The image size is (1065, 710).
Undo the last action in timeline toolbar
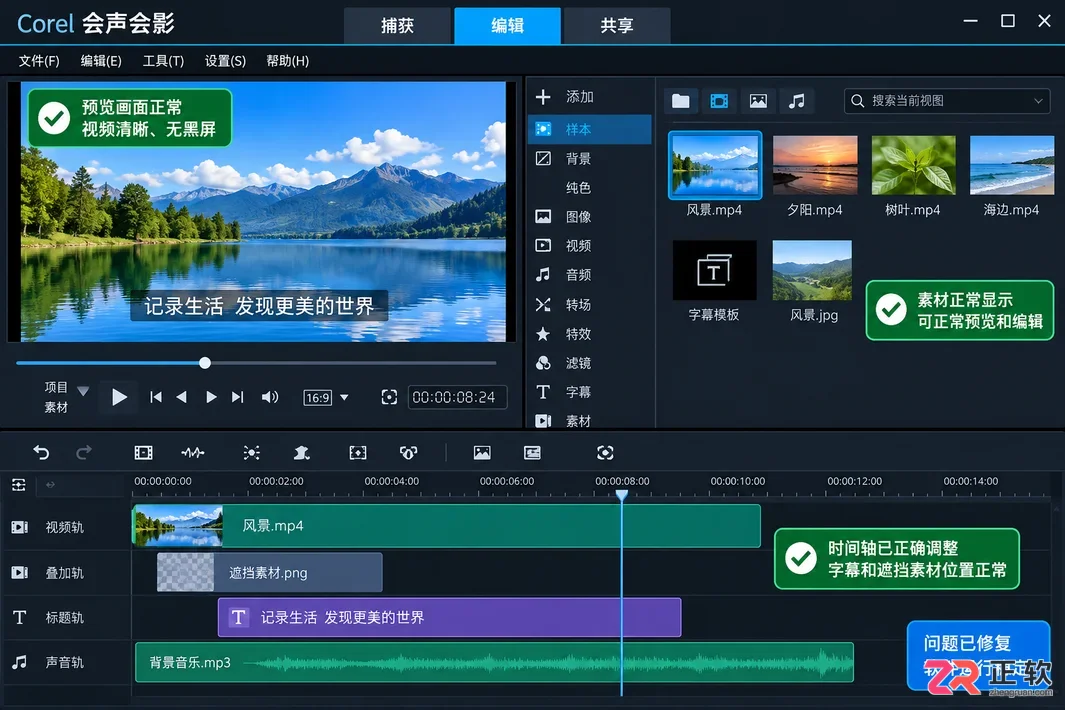41,452
